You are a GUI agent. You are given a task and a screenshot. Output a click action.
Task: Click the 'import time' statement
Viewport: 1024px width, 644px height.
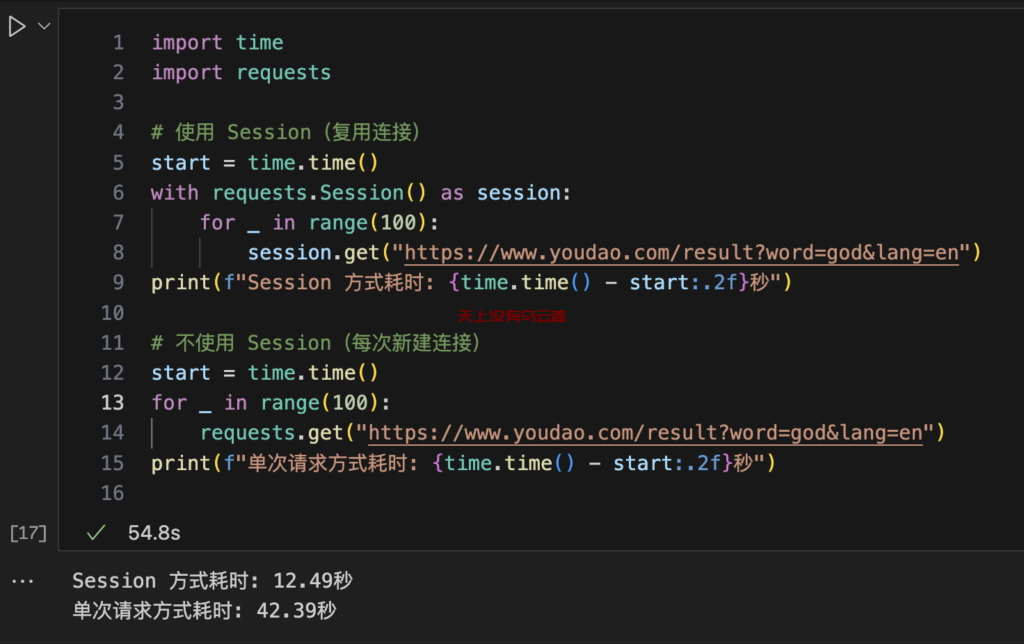[x=217, y=42]
